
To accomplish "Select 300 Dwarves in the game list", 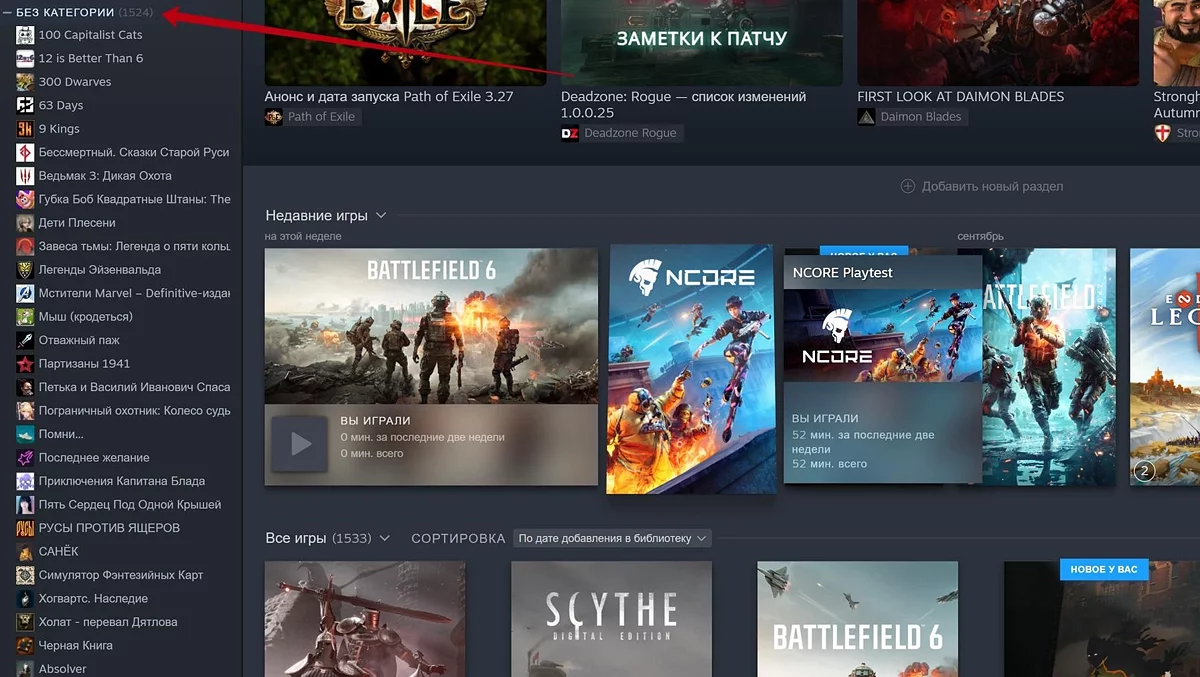I will (x=75, y=82).
